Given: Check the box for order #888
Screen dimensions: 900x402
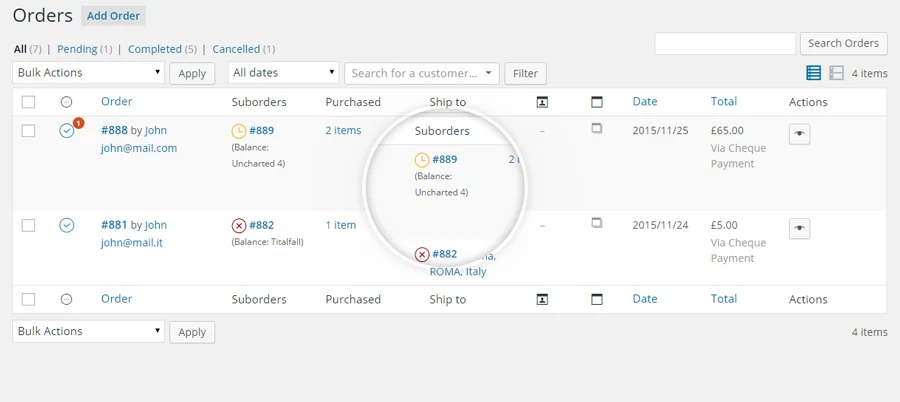Looking at the screenshot, I should (28, 131).
